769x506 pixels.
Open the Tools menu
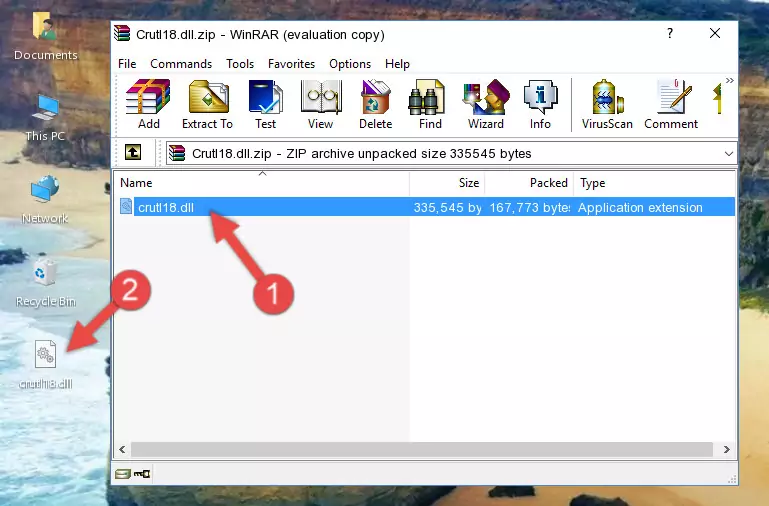tap(240, 64)
